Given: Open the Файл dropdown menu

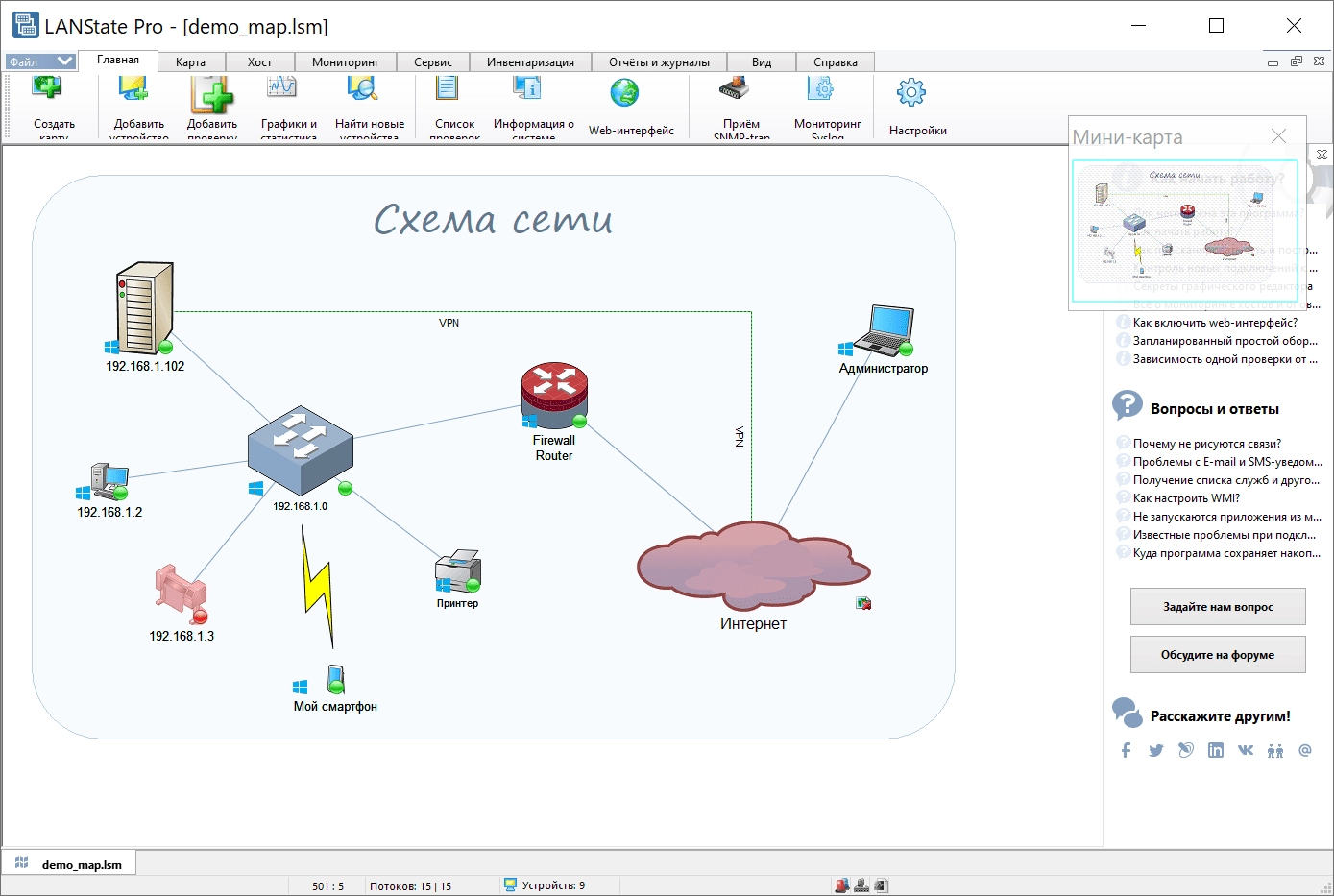Looking at the screenshot, I should click(x=40, y=61).
